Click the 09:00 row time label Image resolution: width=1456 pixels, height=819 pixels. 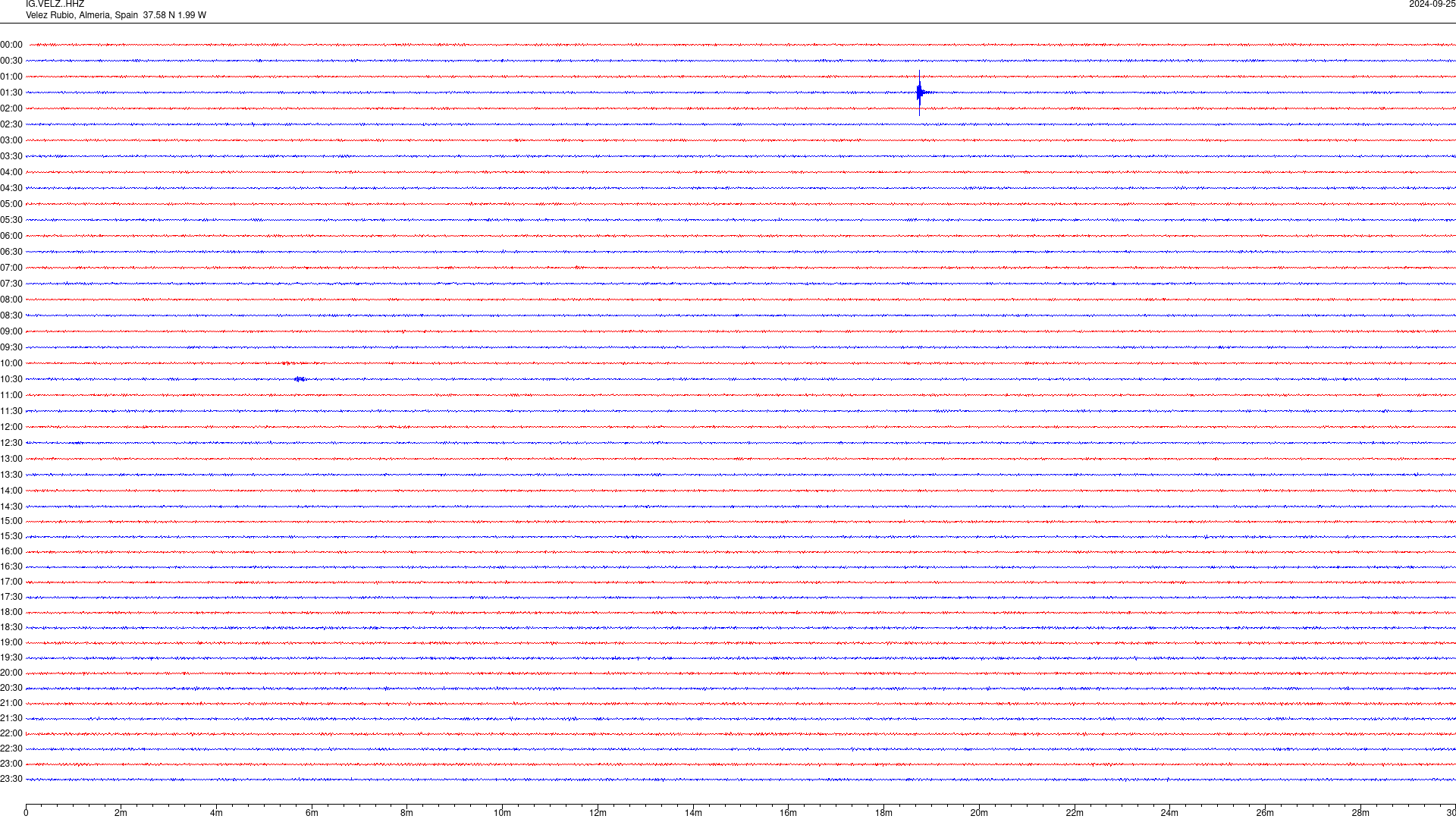coord(11,331)
